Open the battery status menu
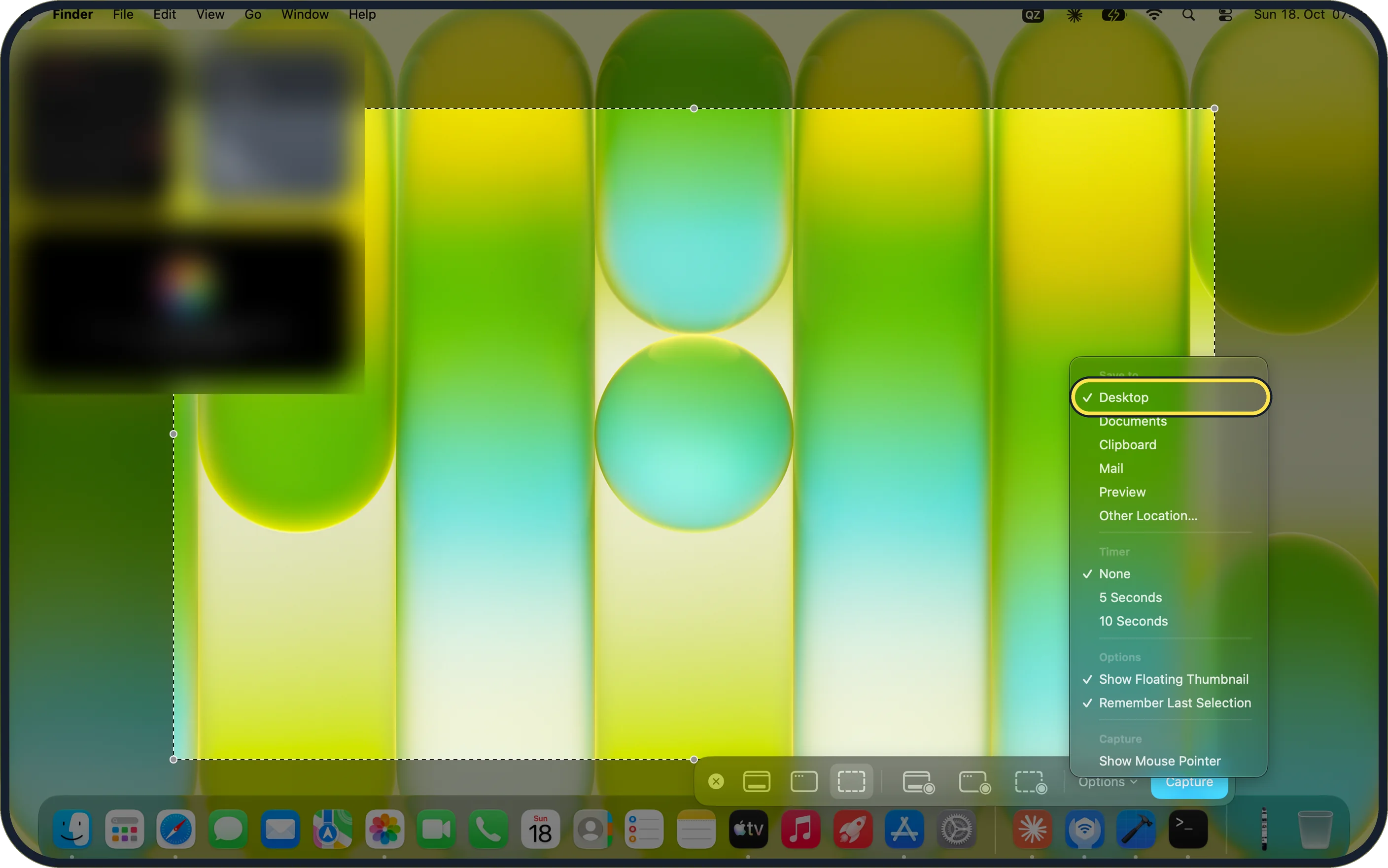The width and height of the screenshot is (1388, 868). (x=1113, y=15)
